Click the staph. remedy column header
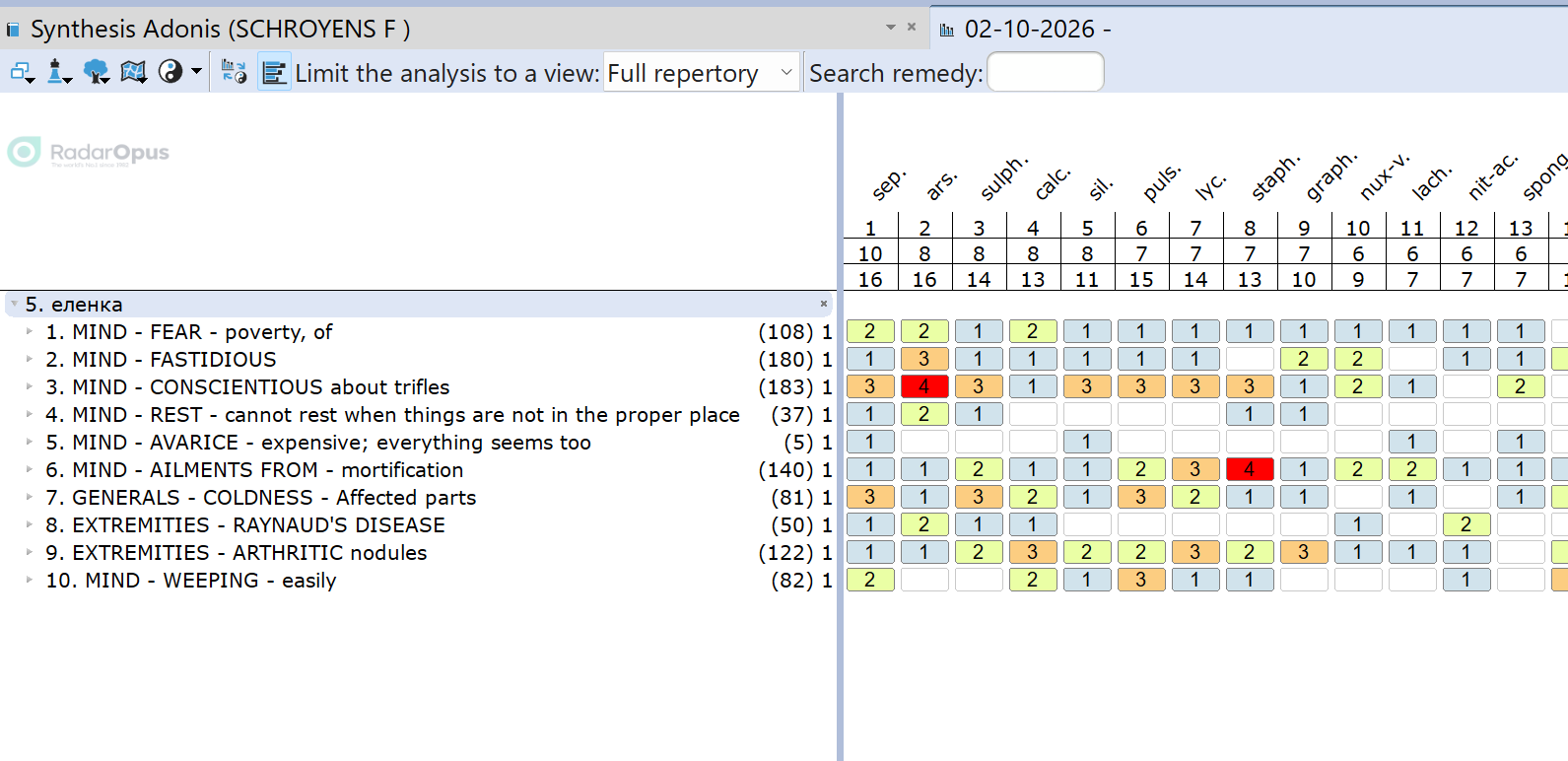The width and height of the screenshot is (1568, 761). click(1275, 176)
